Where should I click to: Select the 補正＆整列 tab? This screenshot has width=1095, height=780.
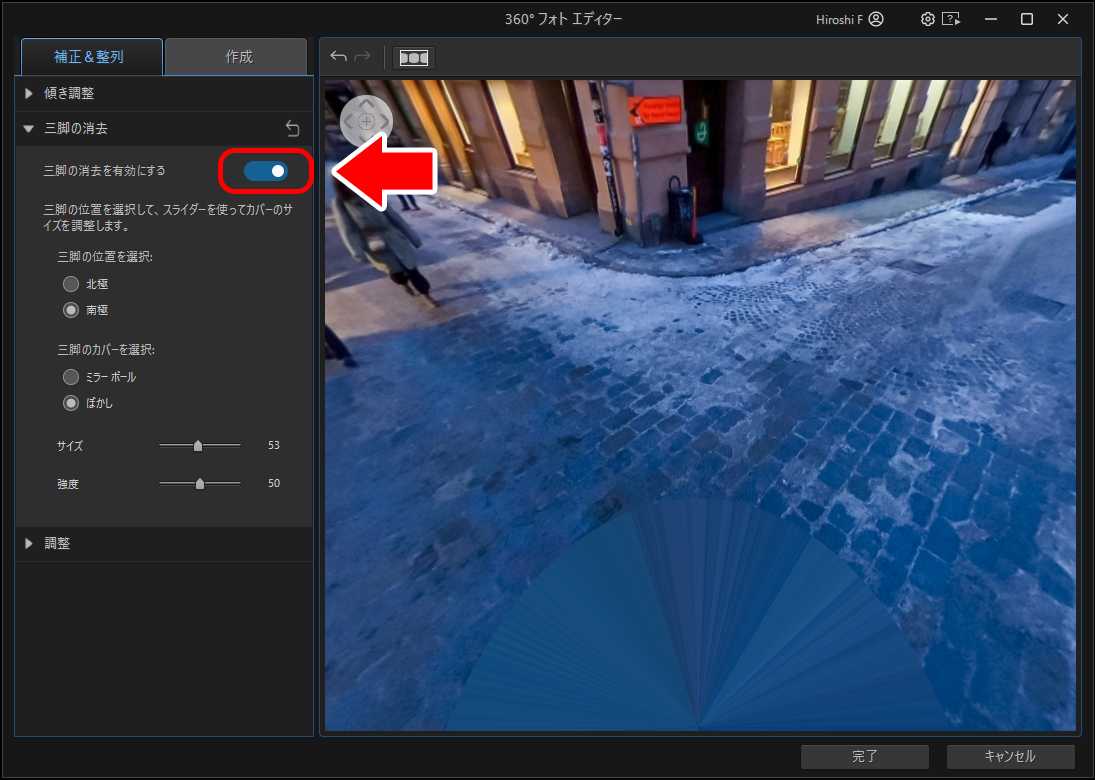pos(90,56)
